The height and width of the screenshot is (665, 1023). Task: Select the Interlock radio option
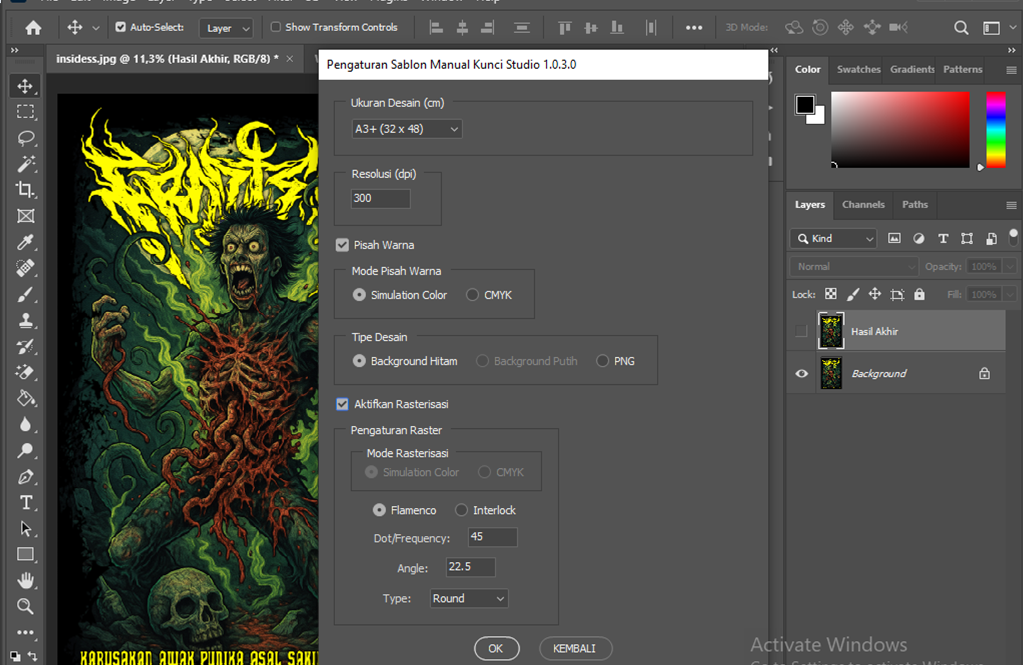461,510
